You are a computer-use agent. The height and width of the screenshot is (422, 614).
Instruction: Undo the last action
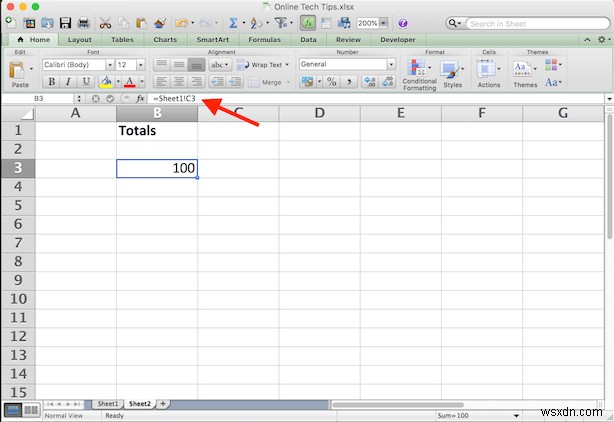pyautogui.click(x=181, y=23)
